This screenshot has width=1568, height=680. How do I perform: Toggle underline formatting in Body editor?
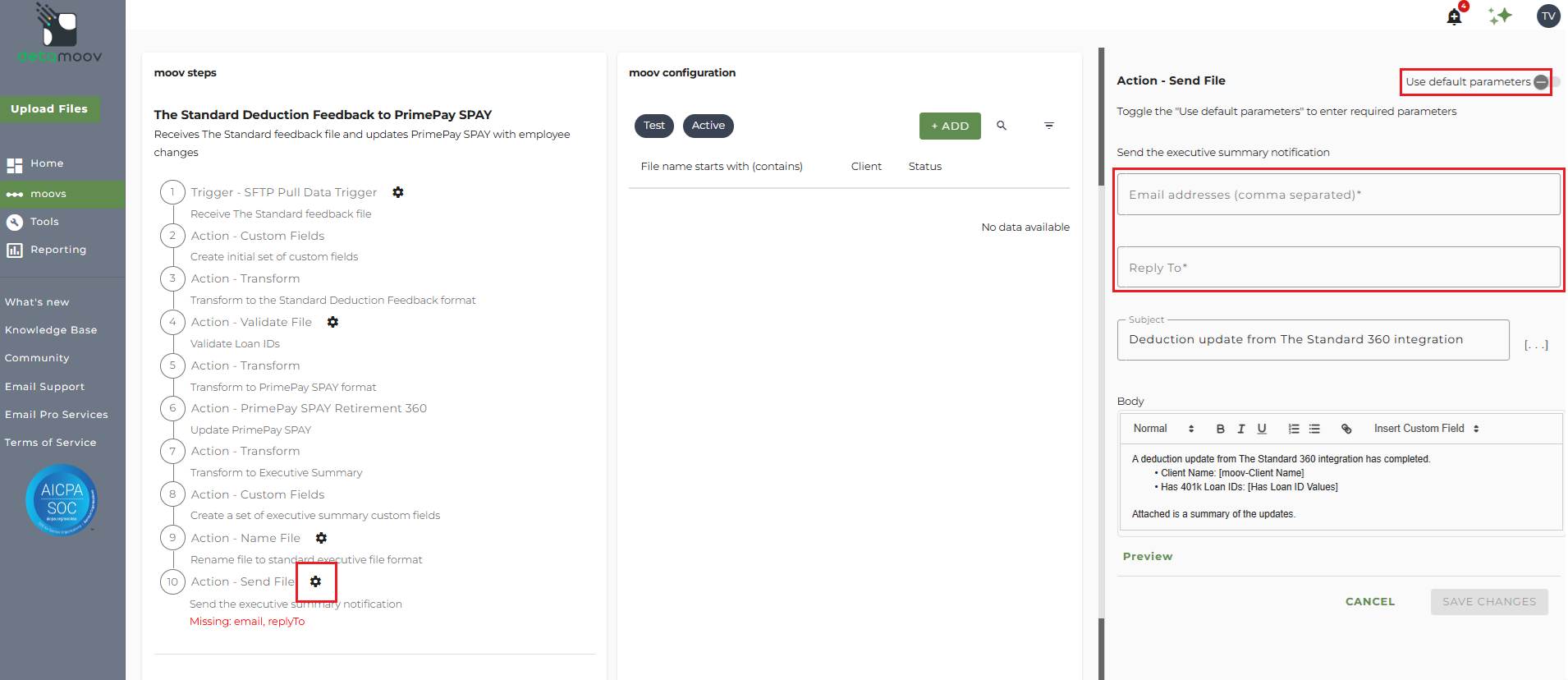click(x=1262, y=429)
